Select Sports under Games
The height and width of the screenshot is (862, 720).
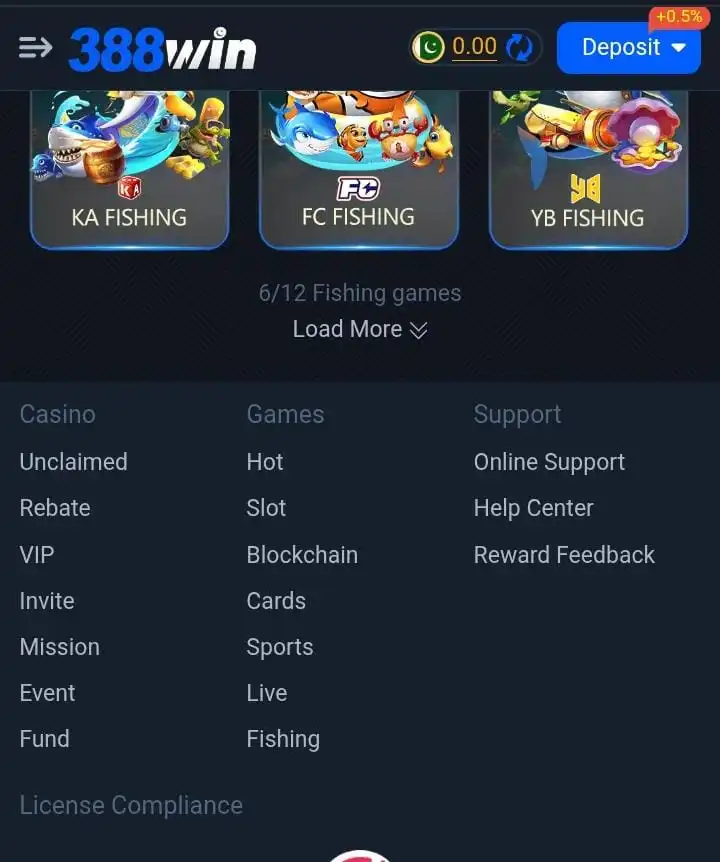click(x=280, y=648)
